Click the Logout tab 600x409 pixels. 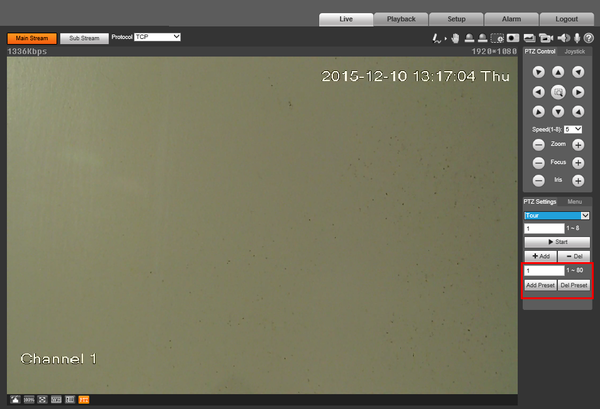tap(566, 19)
